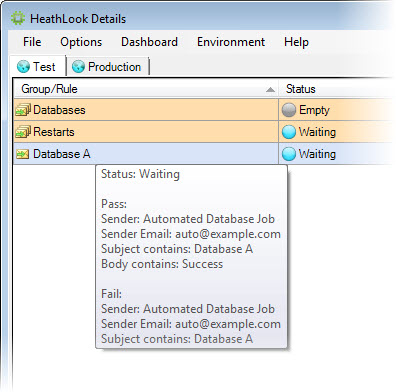The image size is (396, 392).
Task: Open the File menu
Action: pyautogui.click(x=32, y=42)
